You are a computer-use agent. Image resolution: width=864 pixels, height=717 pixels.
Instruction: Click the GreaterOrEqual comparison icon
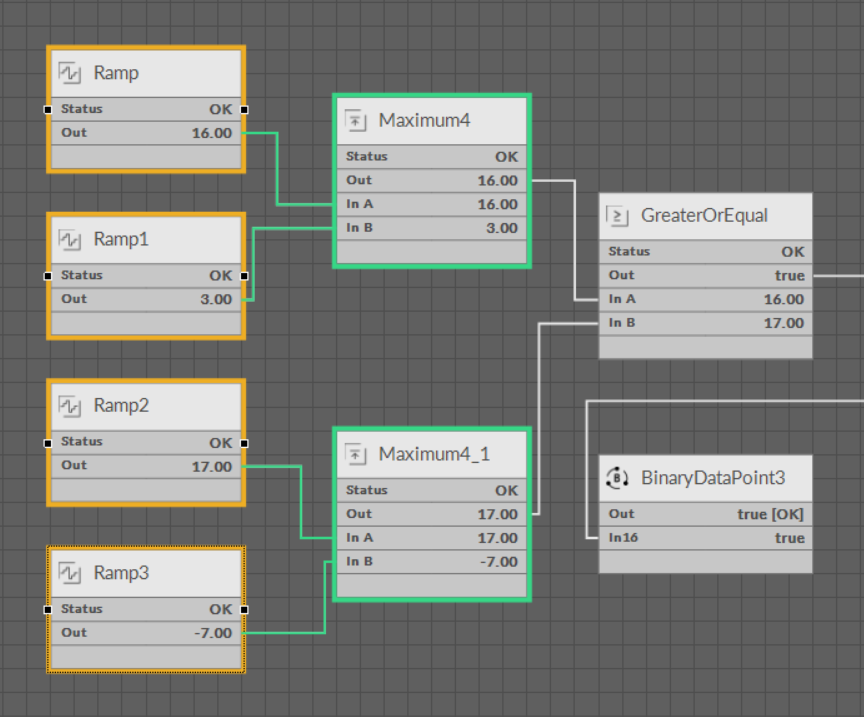618,215
